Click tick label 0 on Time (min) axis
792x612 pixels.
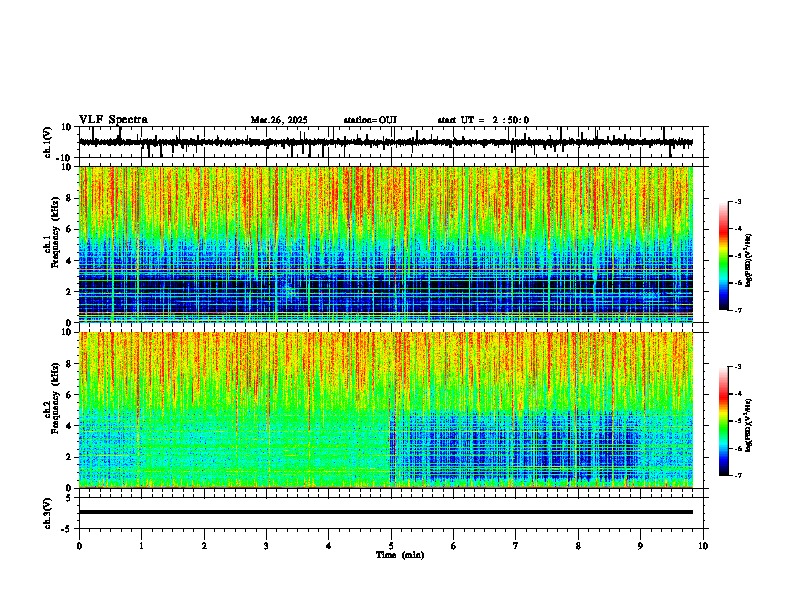click(79, 546)
